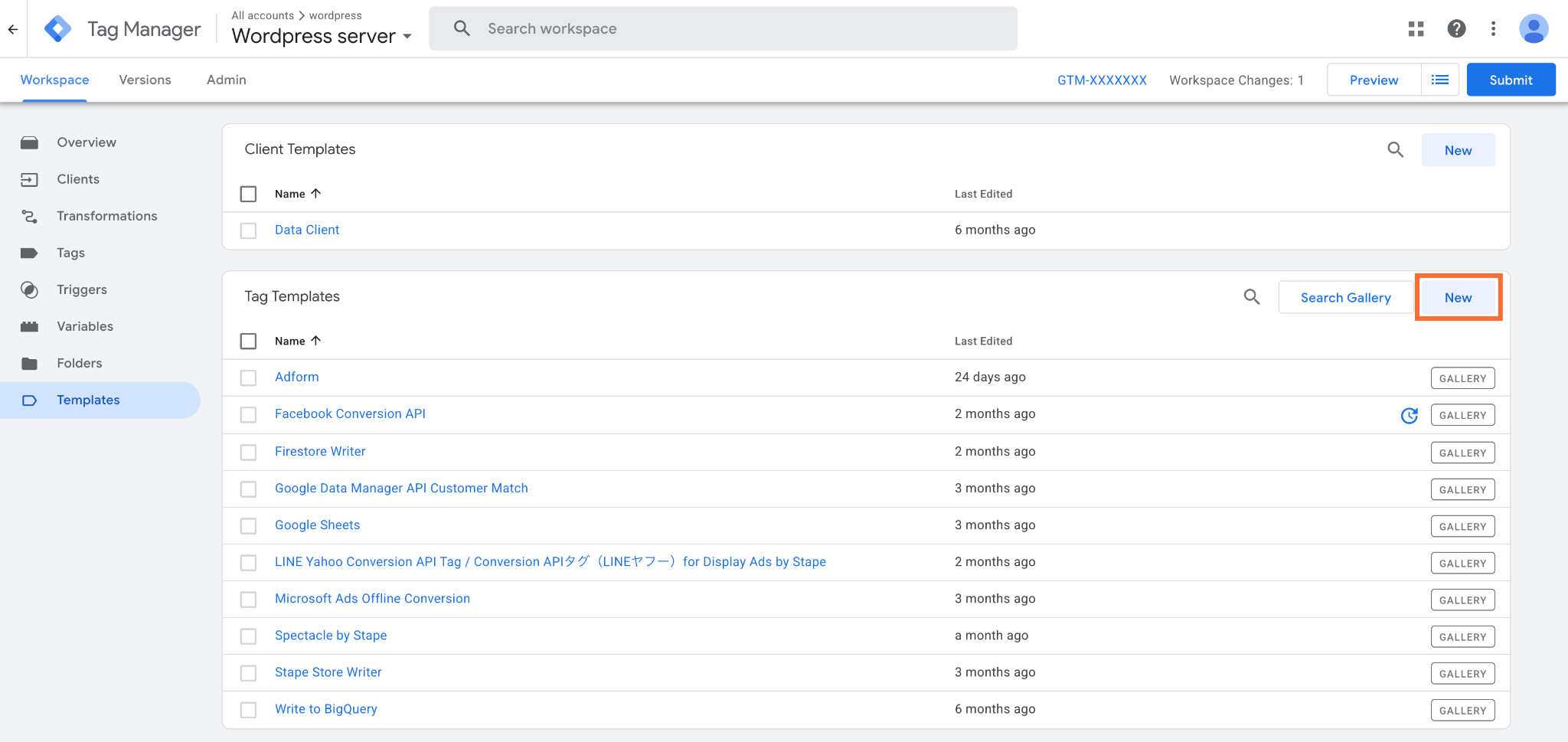The height and width of the screenshot is (742, 1568).
Task: Search within Client Templates magnifier icon
Action: pos(1396,150)
